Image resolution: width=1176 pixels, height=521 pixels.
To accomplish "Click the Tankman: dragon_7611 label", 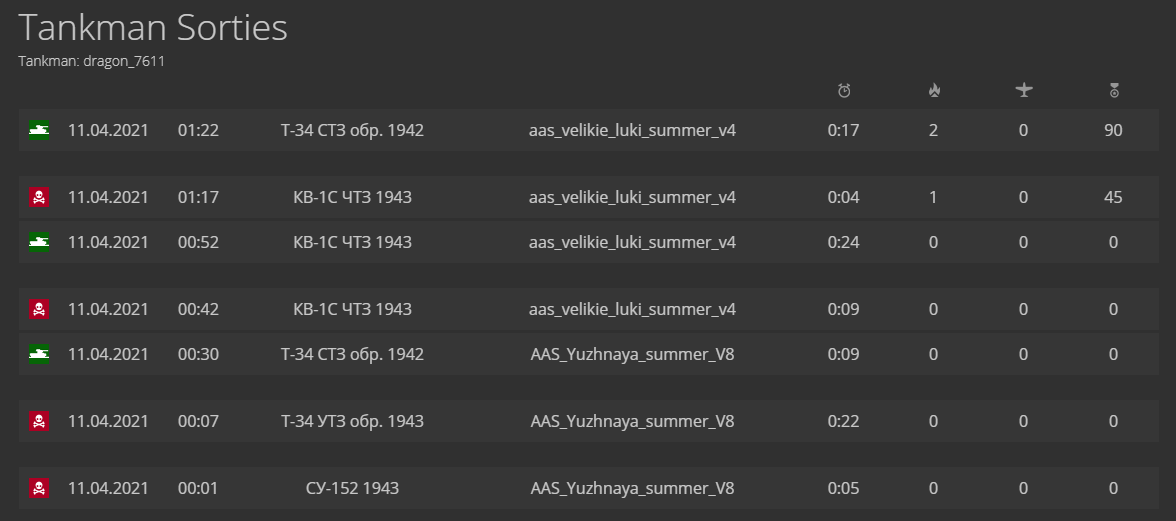I will [92, 61].
